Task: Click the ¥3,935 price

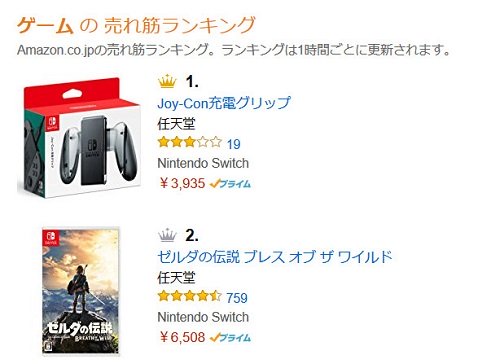Action: 182,183
